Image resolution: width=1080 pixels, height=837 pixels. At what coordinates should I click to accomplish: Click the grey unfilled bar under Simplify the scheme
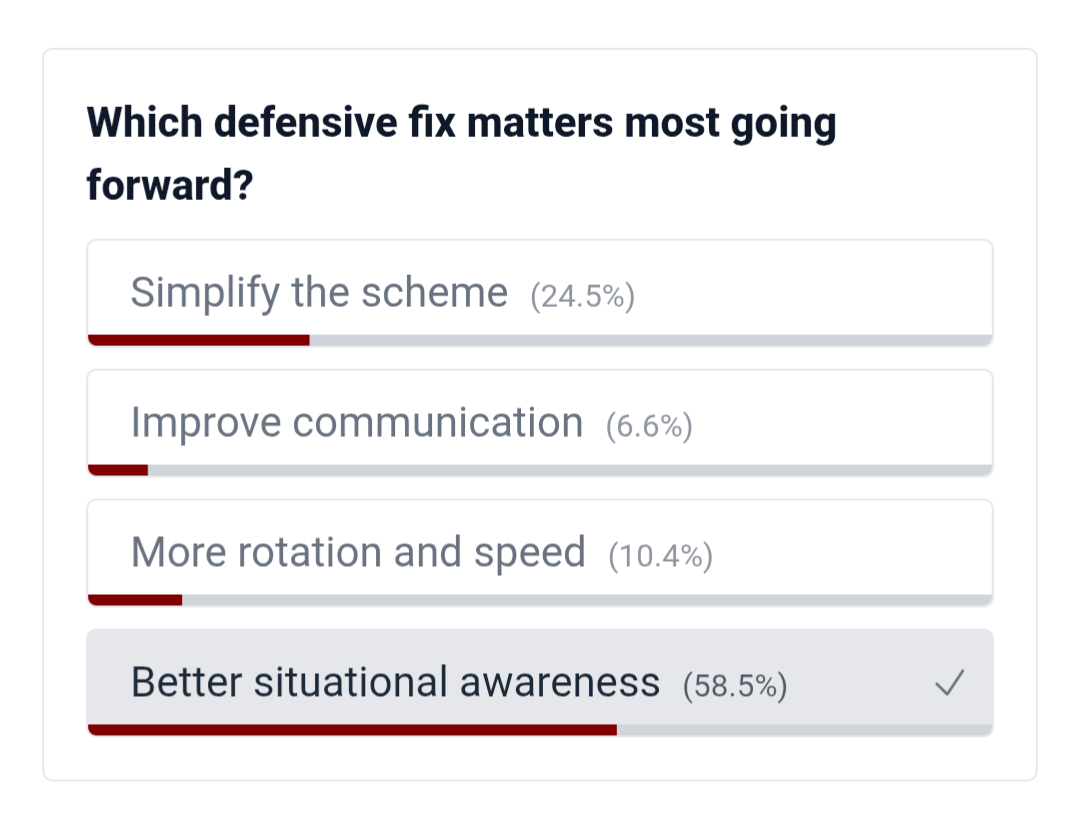[650, 340]
